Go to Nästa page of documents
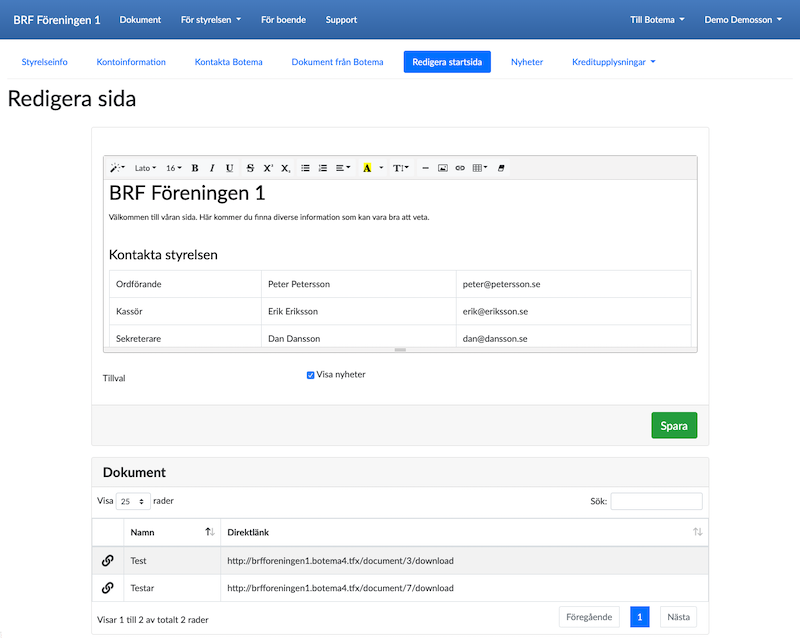 [678, 617]
